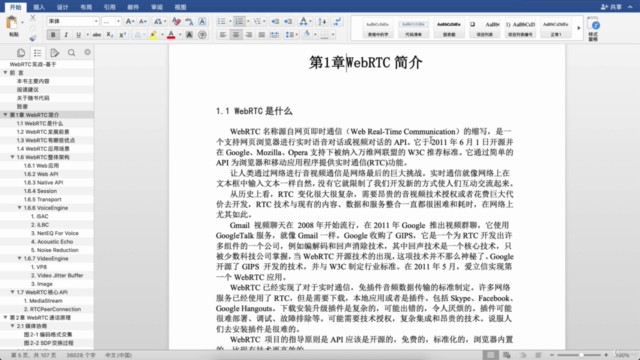
Task: Click the red font color button
Action: pyautogui.click(x=171, y=35)
